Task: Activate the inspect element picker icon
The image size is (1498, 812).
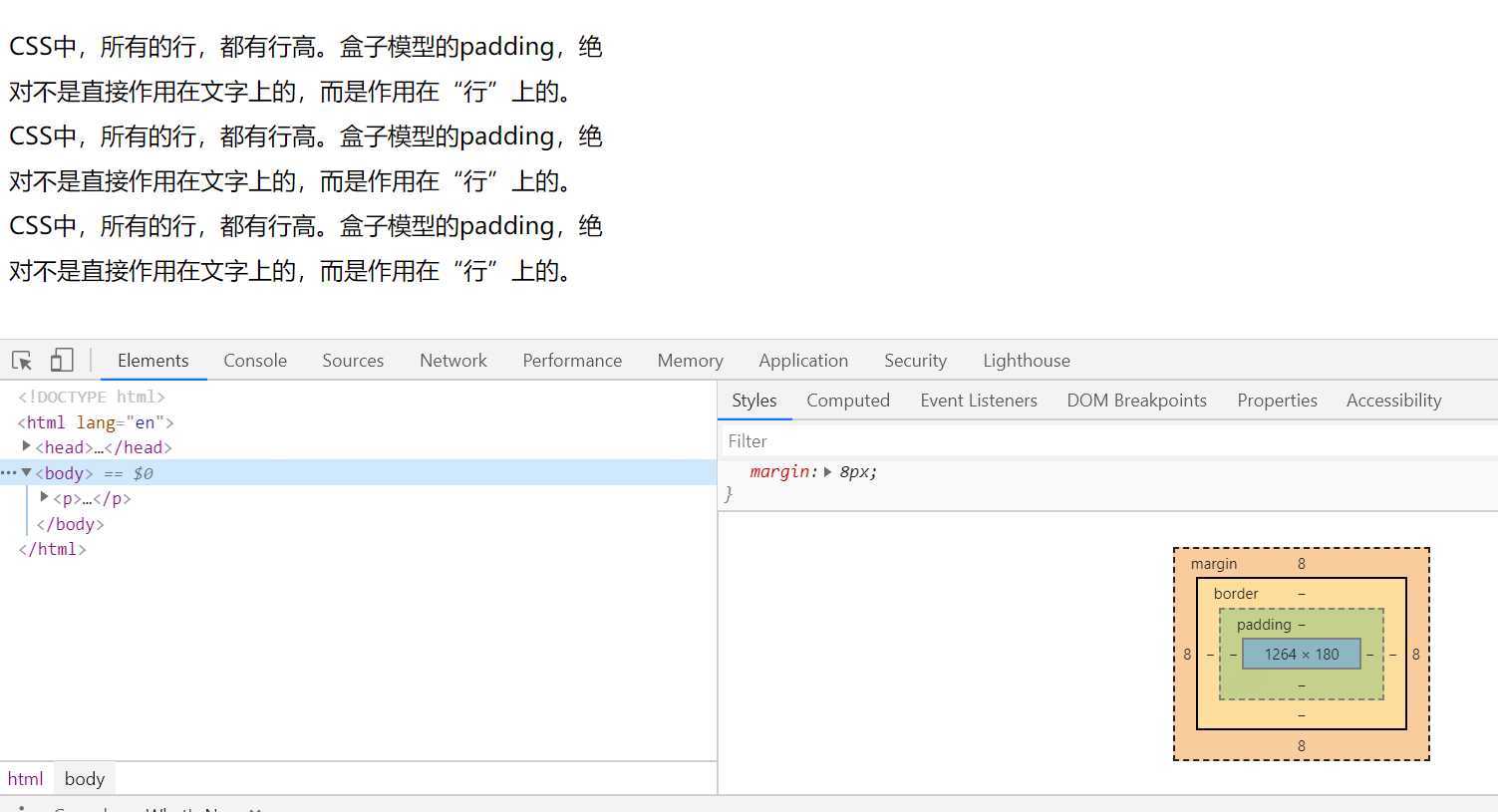Action: coord(22,361)
